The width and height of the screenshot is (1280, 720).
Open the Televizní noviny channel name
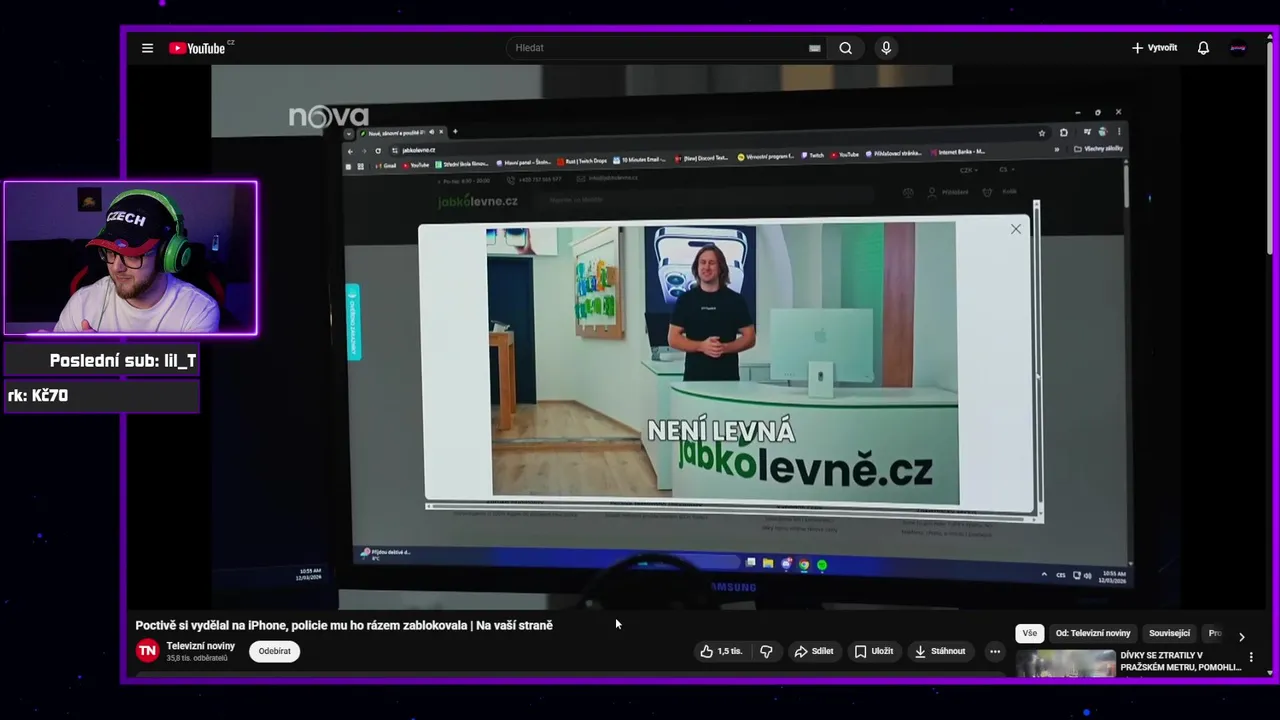(x=200, y=646)
